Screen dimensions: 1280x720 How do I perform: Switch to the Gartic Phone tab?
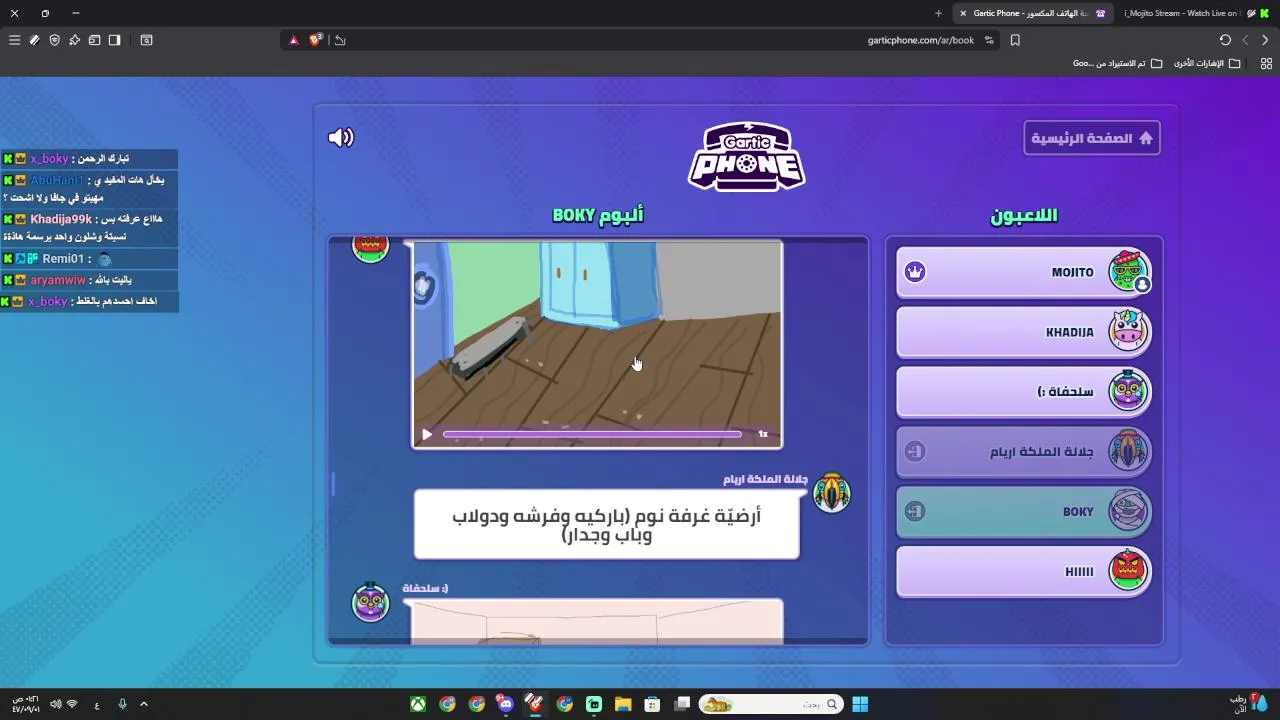(1034, 13)
